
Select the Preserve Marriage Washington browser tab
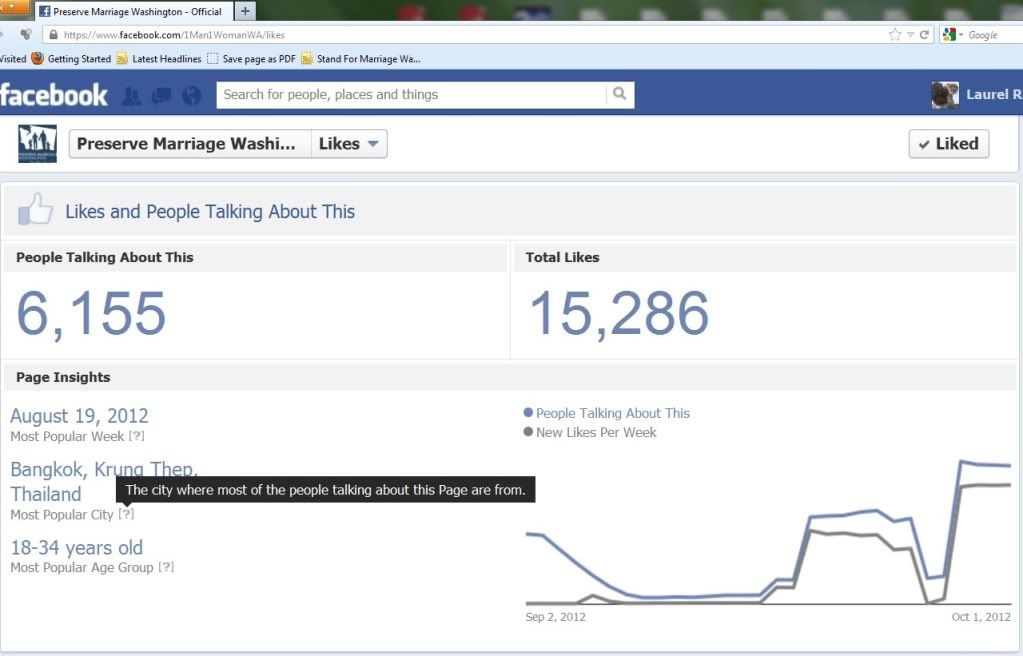(x=132, y=11)
